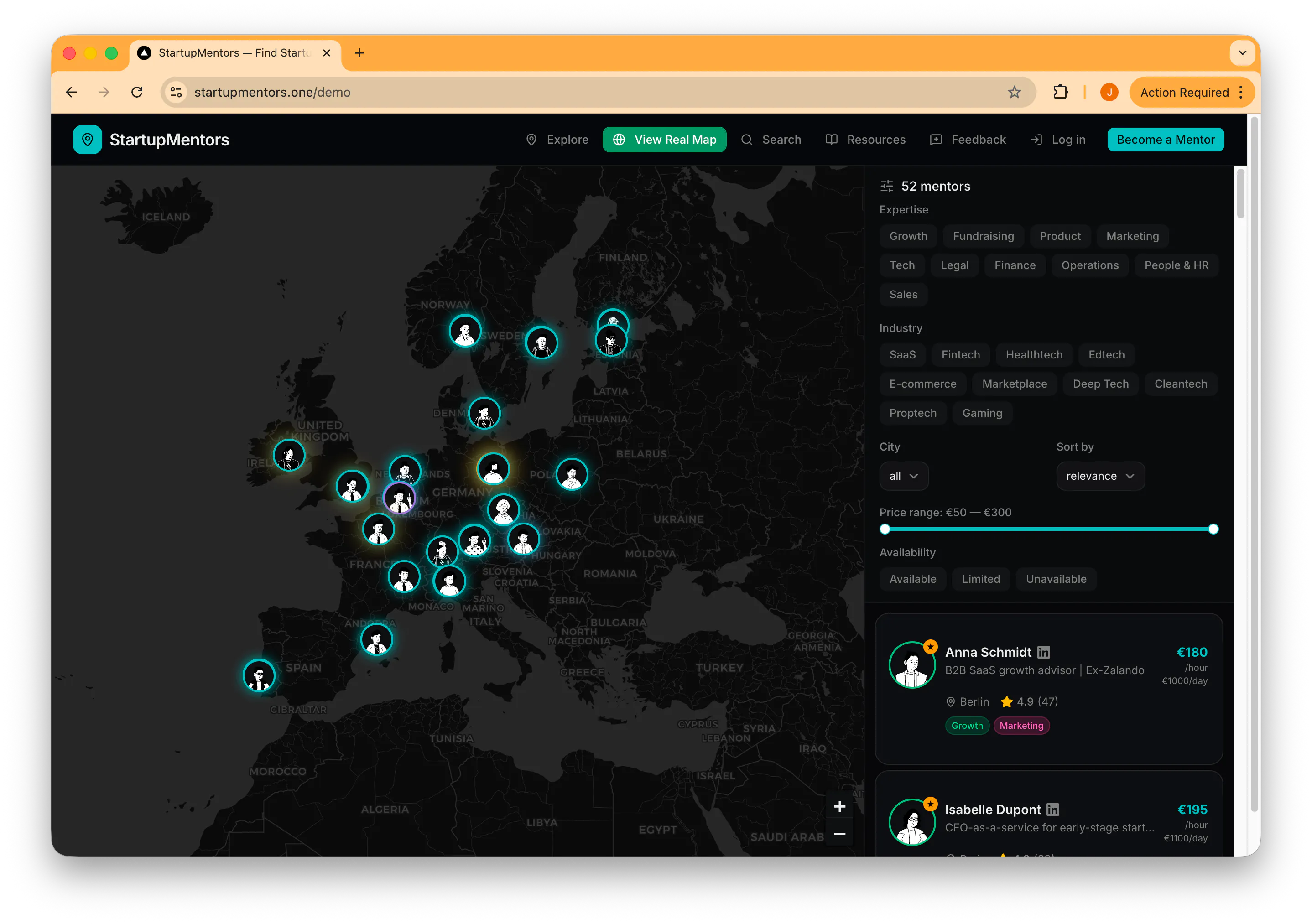Switch to the StartupMentors browser tab

(234, 53)
